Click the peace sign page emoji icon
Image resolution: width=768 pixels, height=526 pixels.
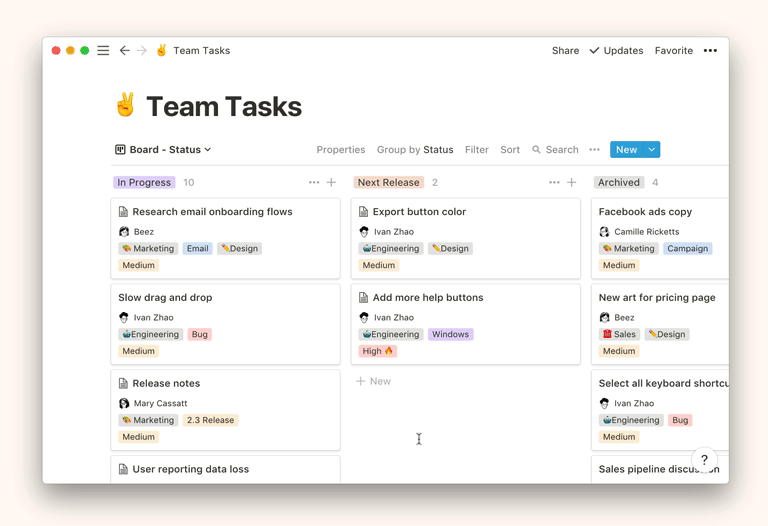coord(125,106)
